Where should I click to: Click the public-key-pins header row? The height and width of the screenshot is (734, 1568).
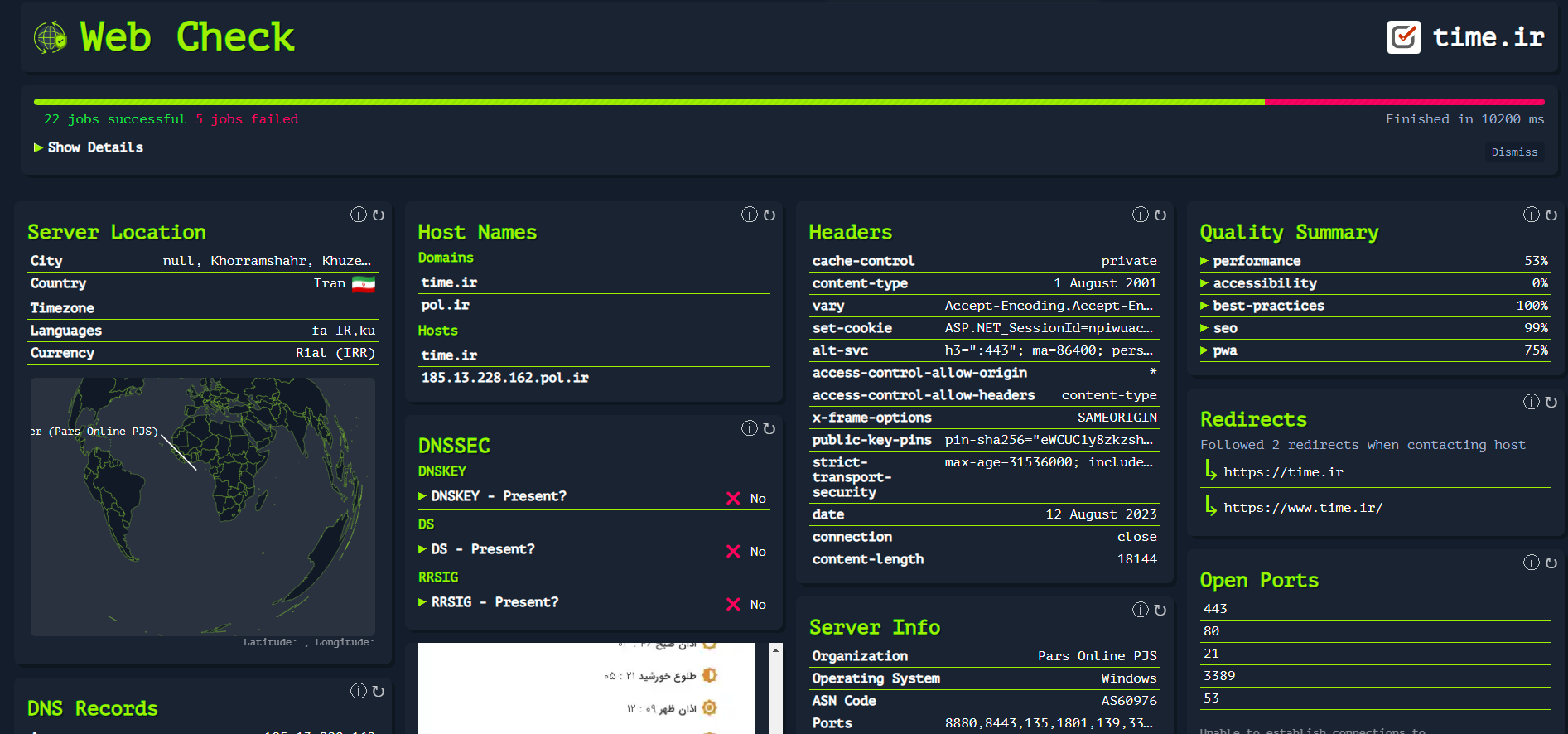(x=985, y=440)
